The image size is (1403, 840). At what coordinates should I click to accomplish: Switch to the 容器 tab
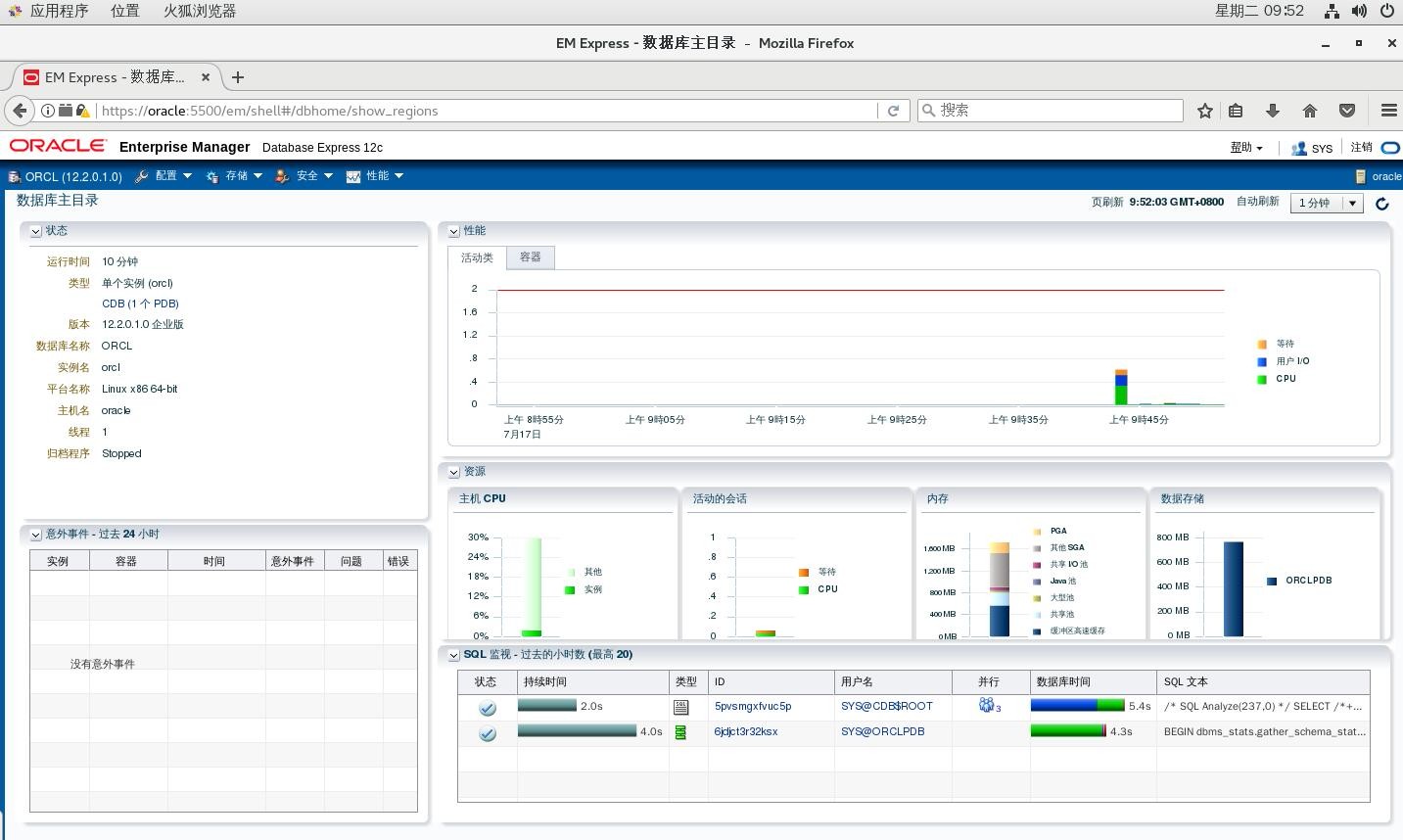point(531,257)
